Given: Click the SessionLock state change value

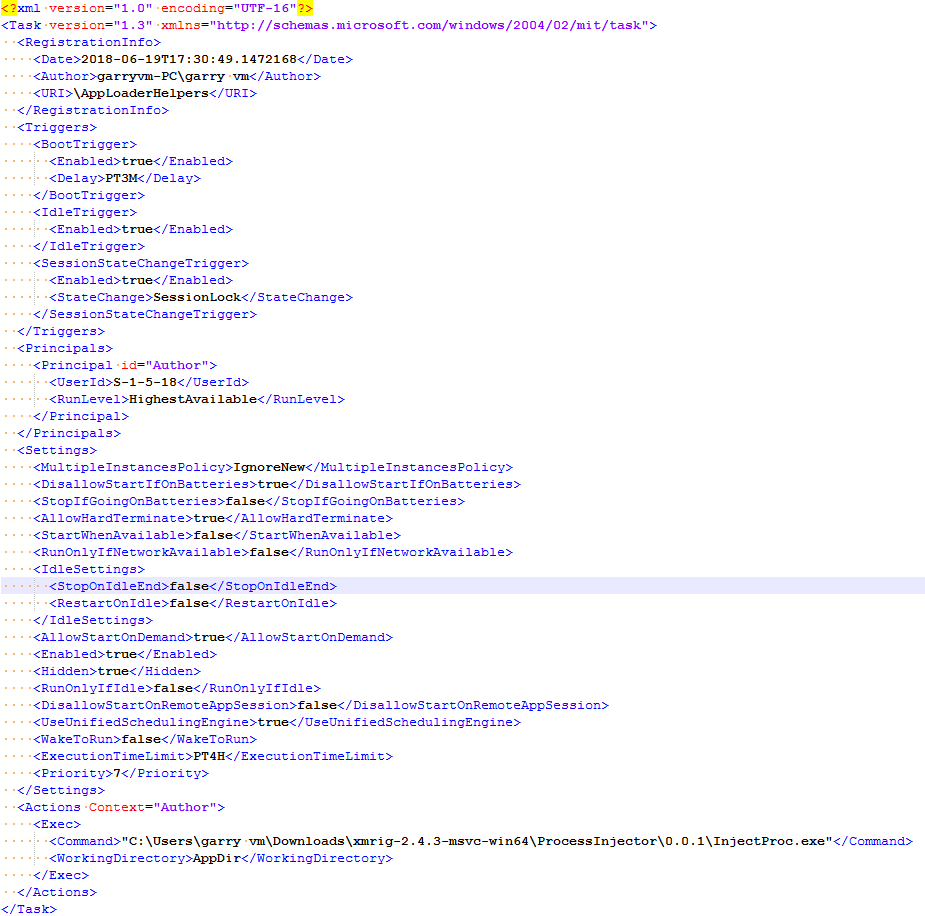Looking at the screenshot, I should pos(197,297).
